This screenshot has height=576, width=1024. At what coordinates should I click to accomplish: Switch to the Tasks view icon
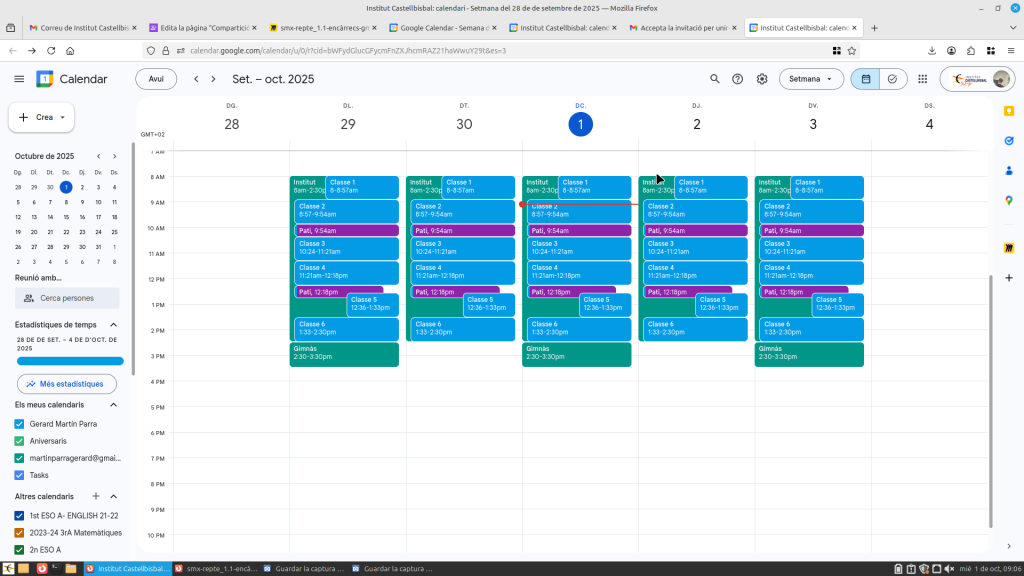click(892, 79)
